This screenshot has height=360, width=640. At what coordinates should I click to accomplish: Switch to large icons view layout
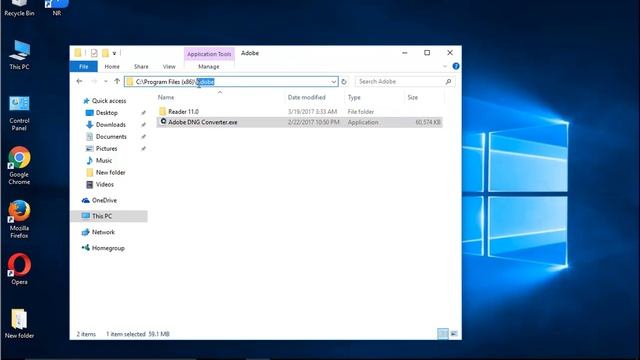point(454,334)
